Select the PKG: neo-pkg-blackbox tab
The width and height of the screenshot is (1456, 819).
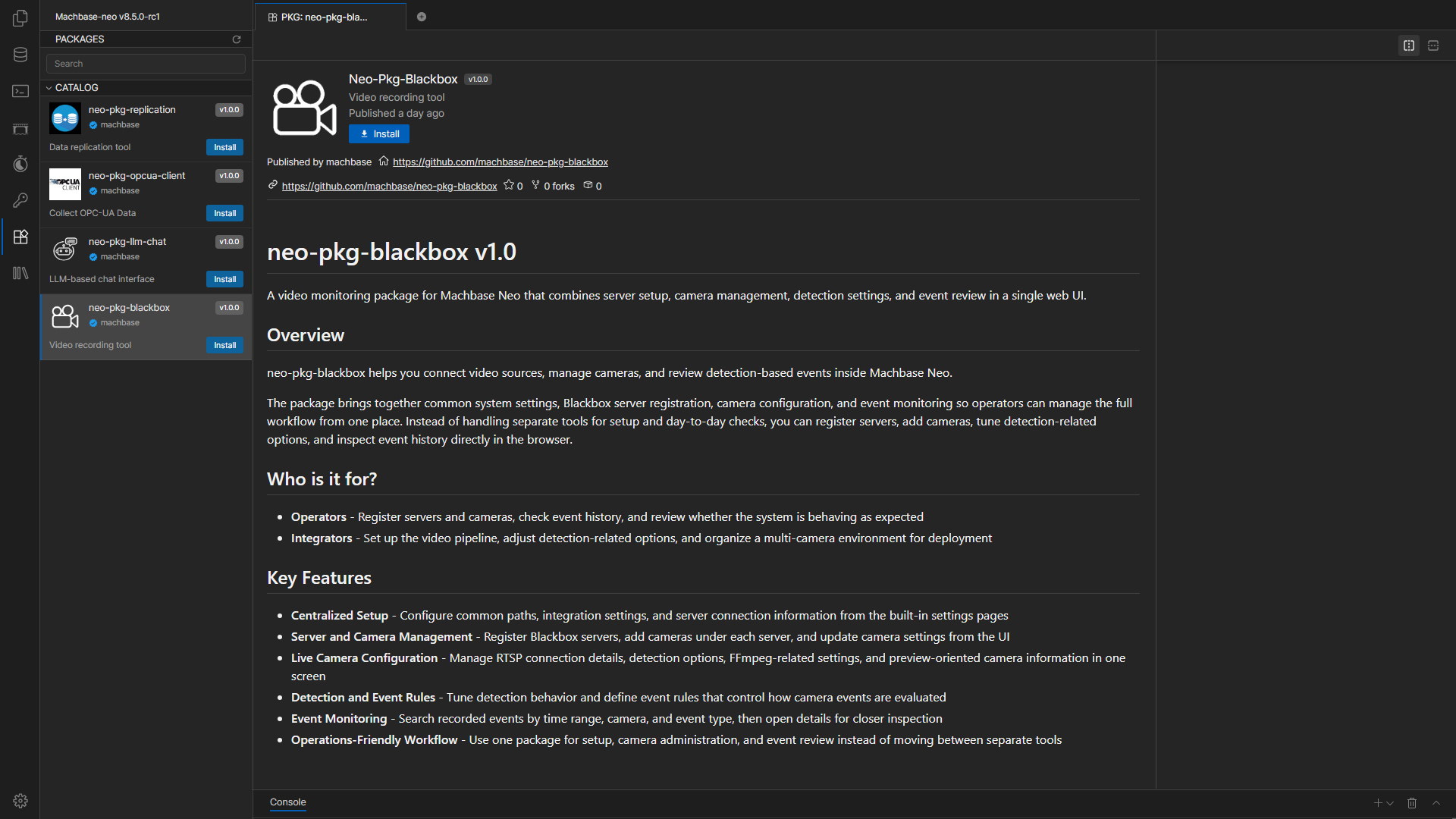click(x=330, y=17)
